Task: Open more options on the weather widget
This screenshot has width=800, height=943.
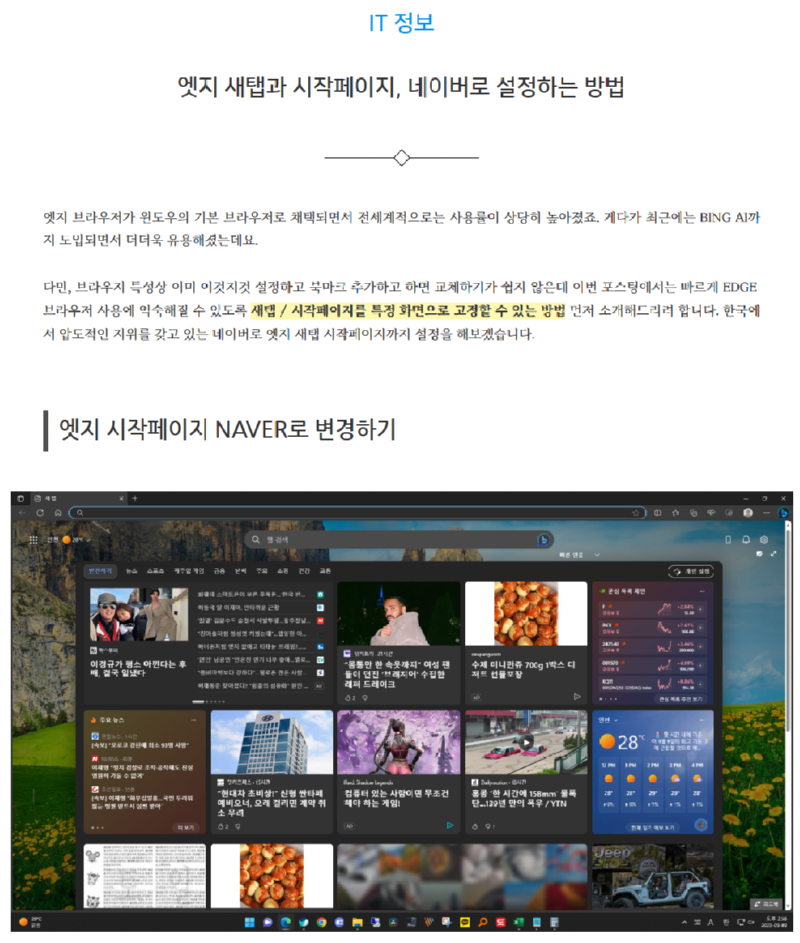Action: (x=702, y=720)
